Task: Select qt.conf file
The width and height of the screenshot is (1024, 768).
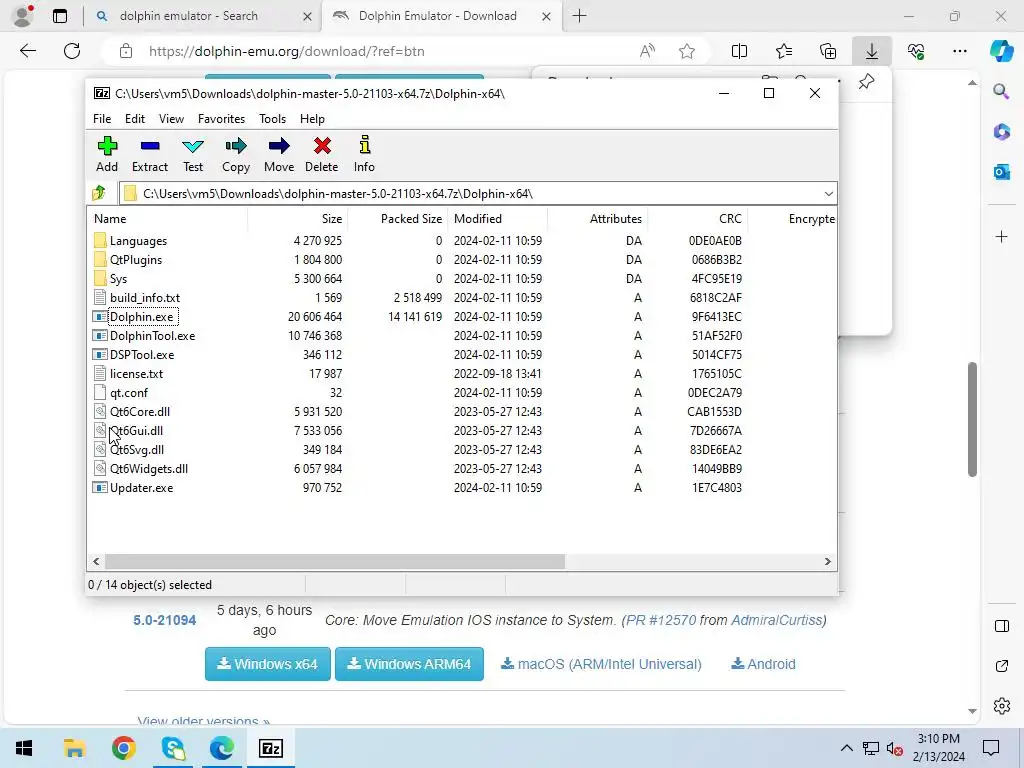Action: (129, 392)
